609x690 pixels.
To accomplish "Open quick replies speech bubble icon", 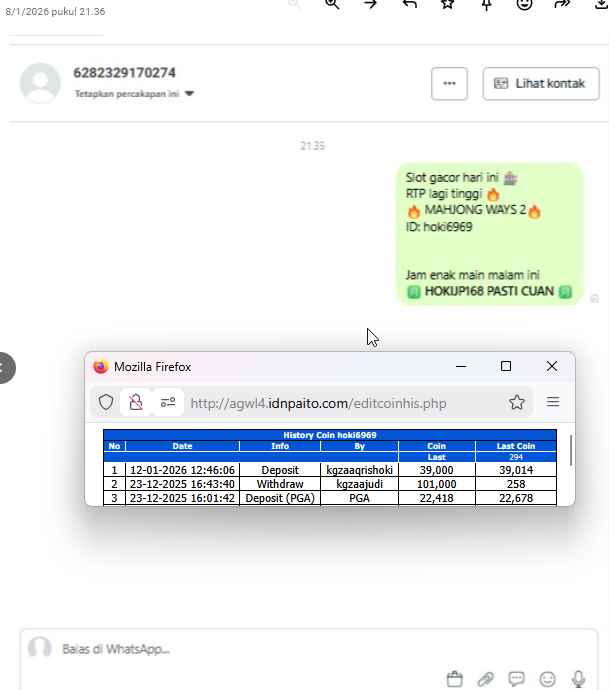I will click(x=516, y=679).
